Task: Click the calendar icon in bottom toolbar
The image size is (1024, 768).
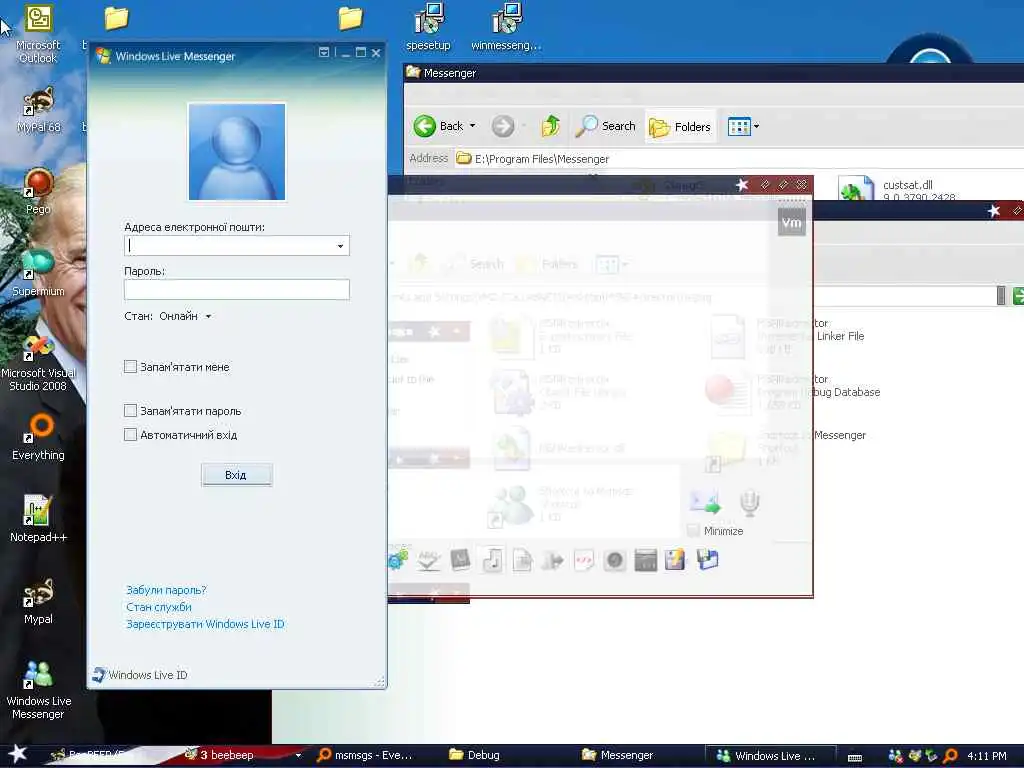Action: (645, 560)
